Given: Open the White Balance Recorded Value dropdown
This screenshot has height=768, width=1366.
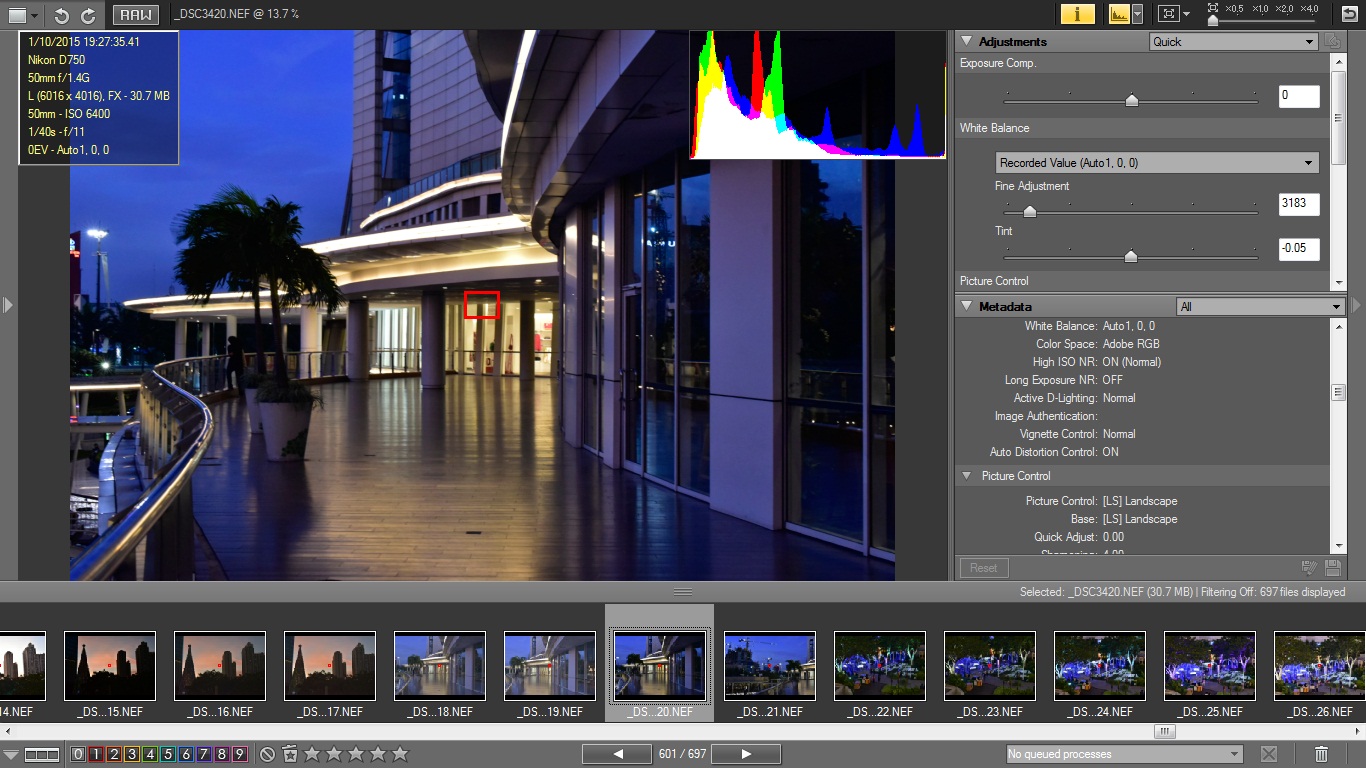Looking at the screenshot, I should (x=1157, y=163).
